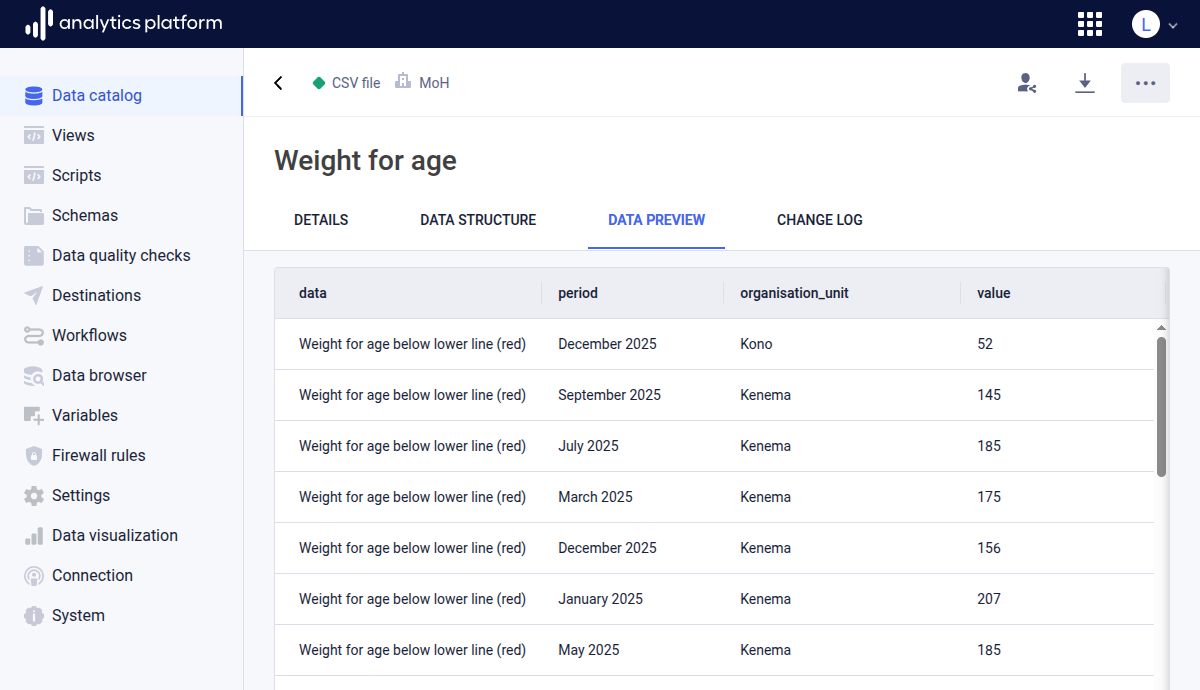Download the Weight for age dataset
Viewport: 1200px width, 690px height.
click(1085, 83)
